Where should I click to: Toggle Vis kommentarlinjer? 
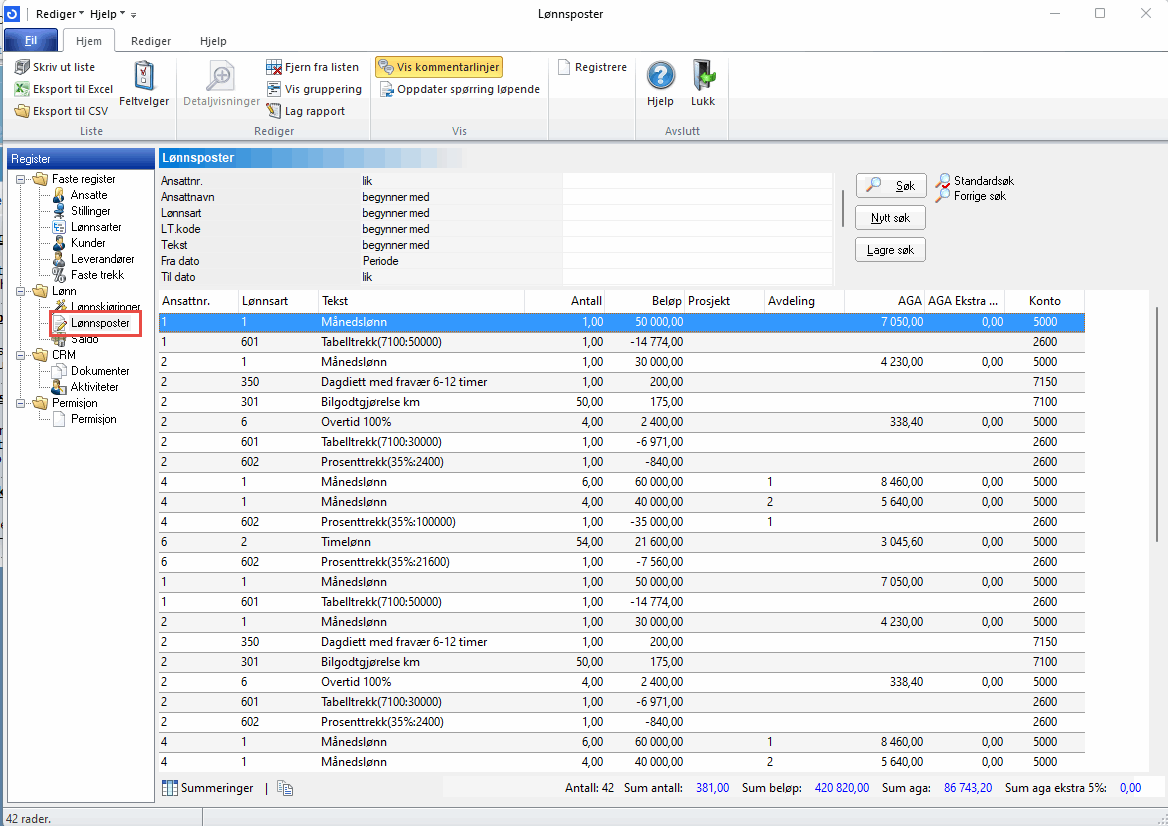coord(438,67)
